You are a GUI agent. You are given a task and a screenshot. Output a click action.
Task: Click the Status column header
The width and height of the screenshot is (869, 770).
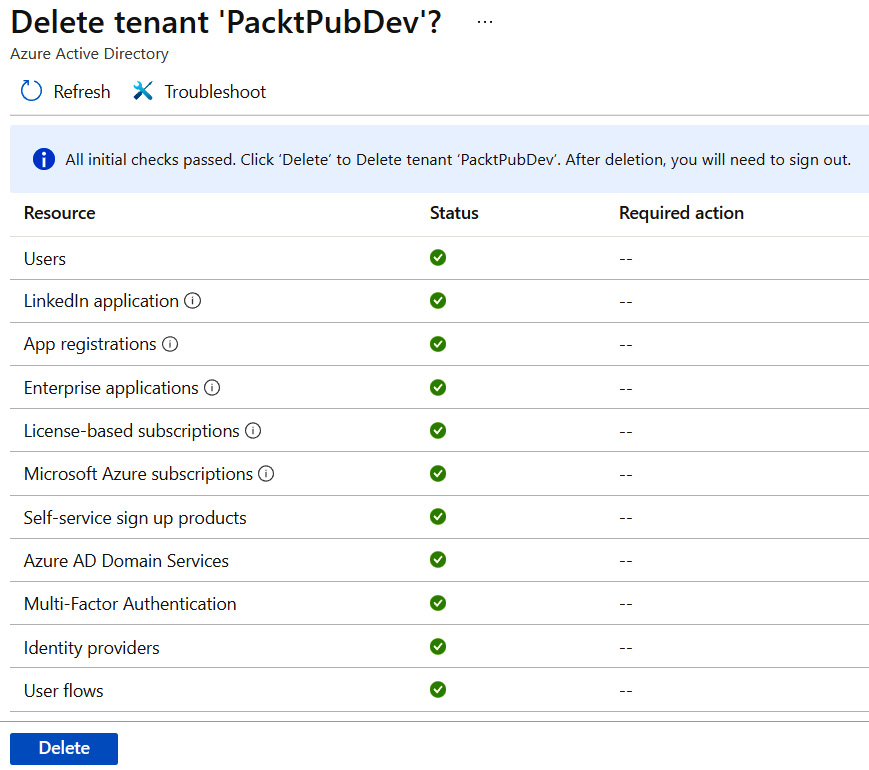point(454,213)
